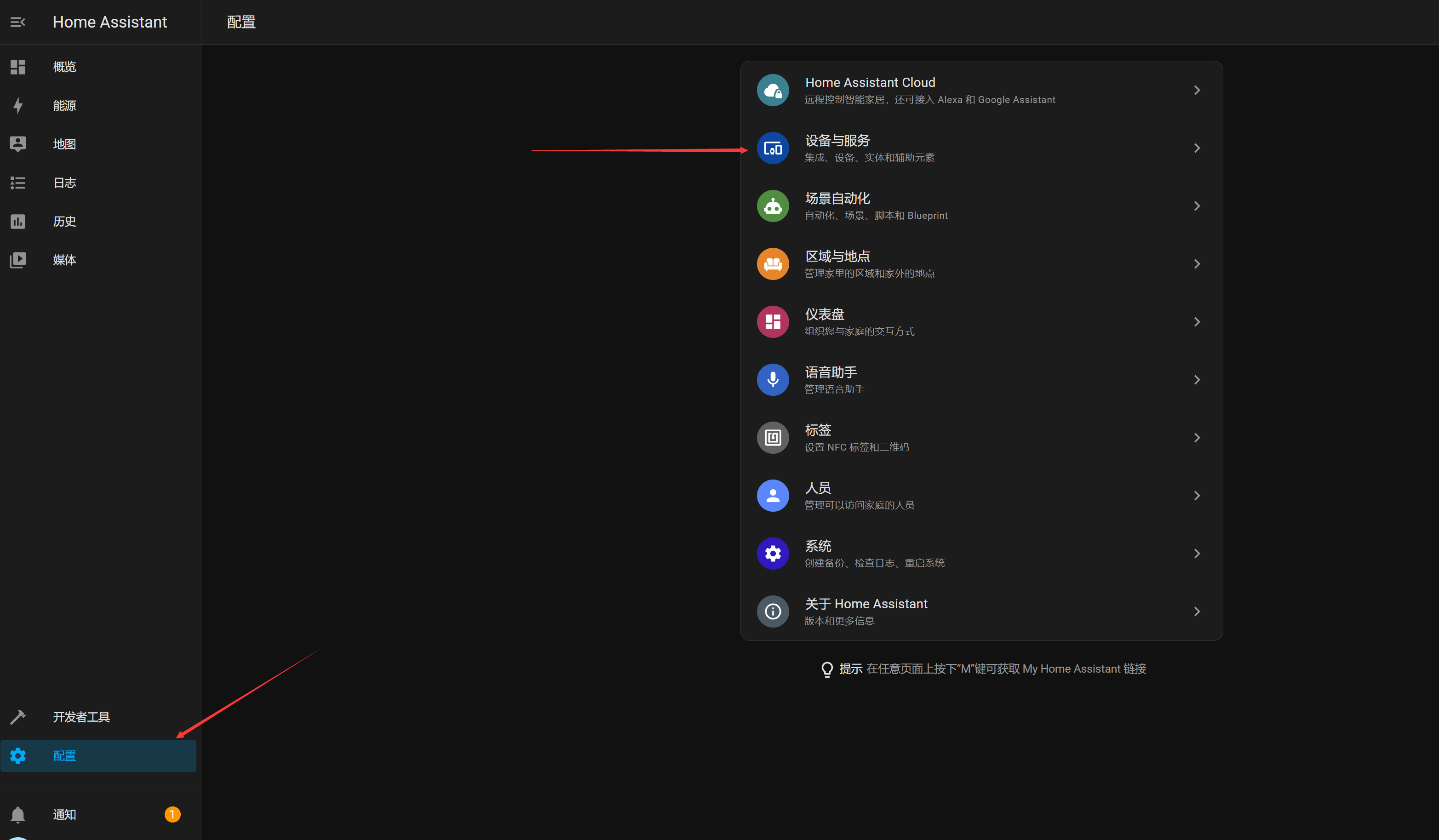Click the lightbulb tip icon
This screenshot has height=840, width=1439.
[x=827, y=669]
